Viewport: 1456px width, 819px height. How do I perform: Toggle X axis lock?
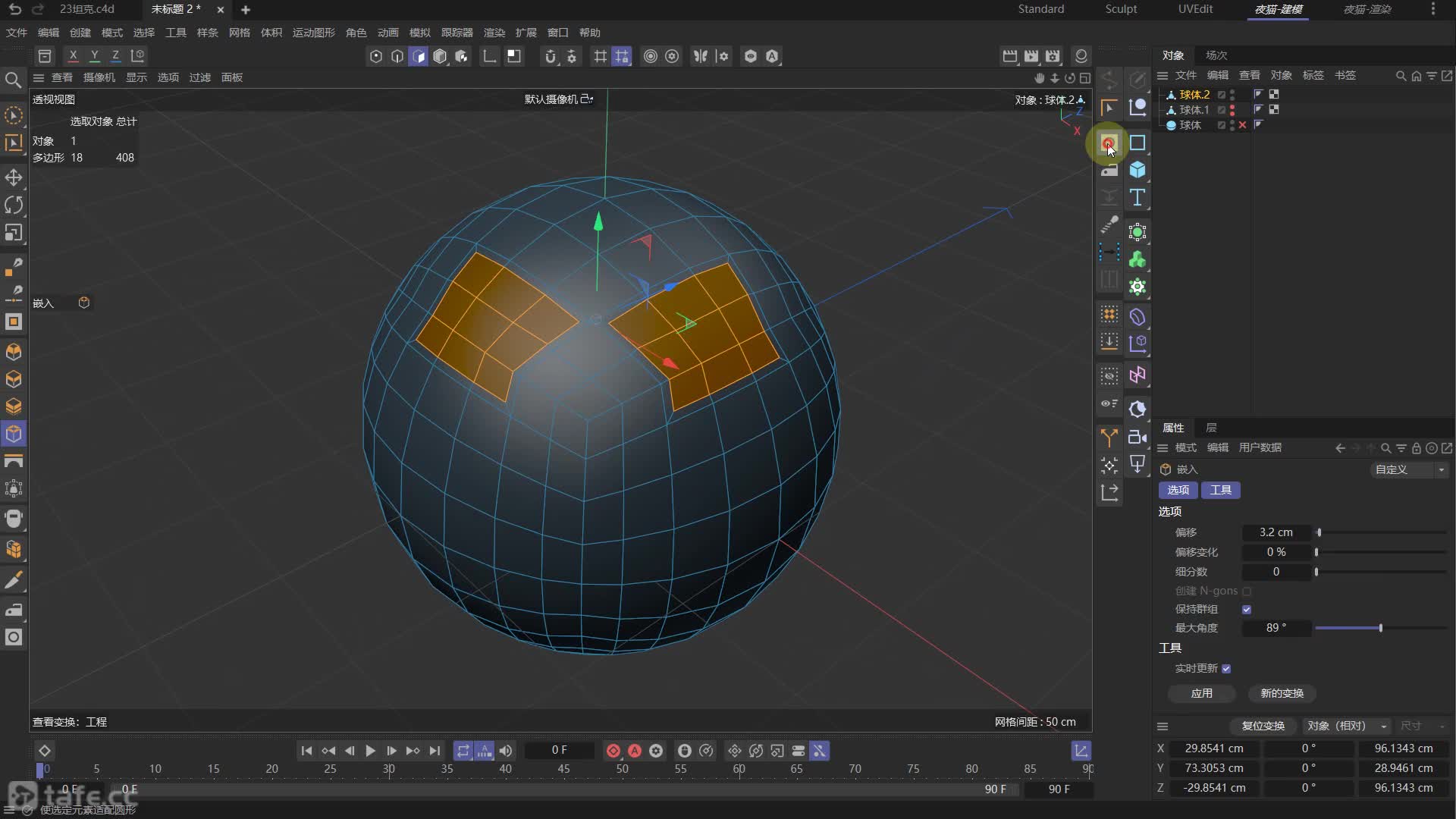coord(73,56)
